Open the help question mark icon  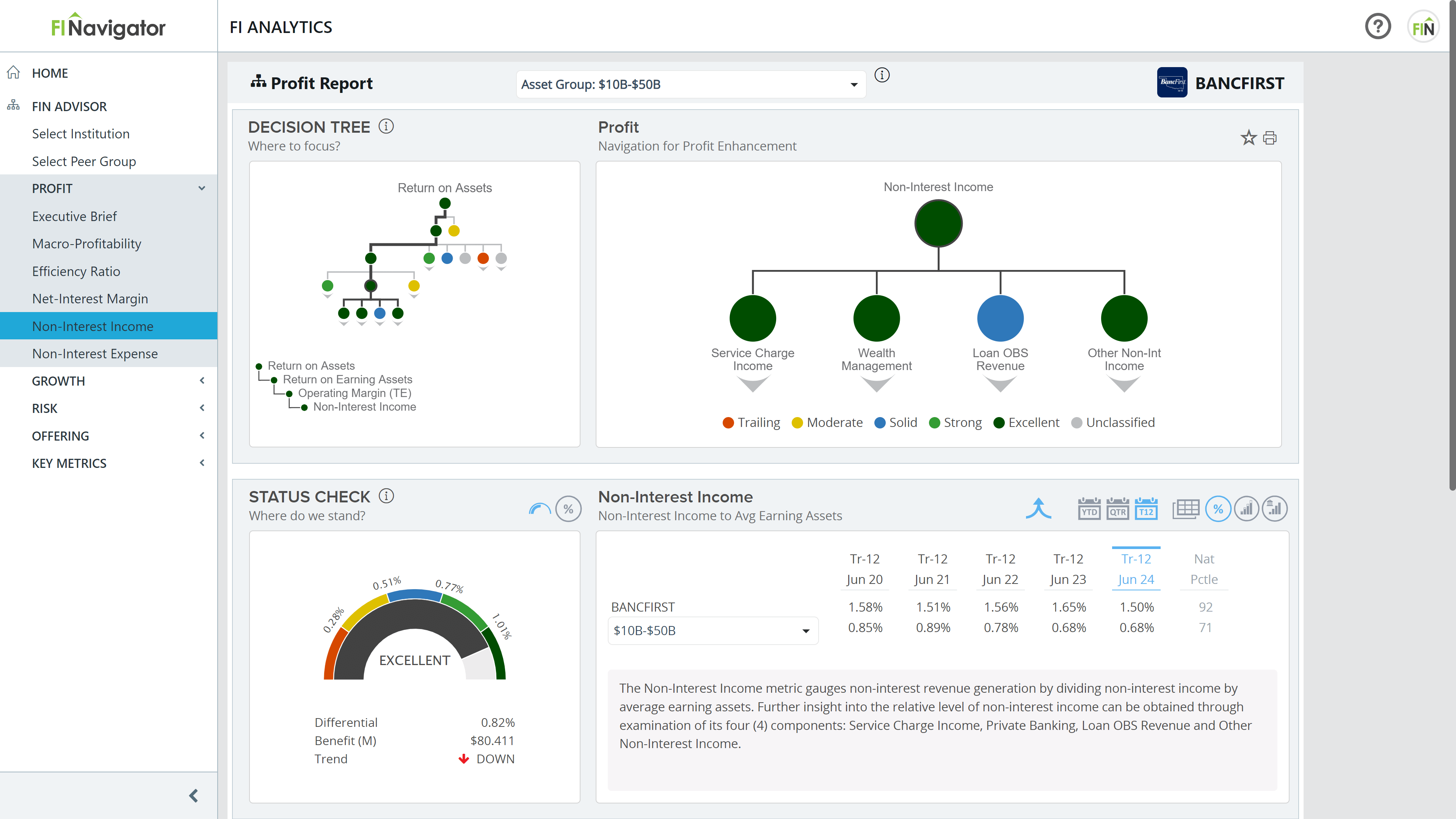pyautogui.click(x=1378, y=27)
